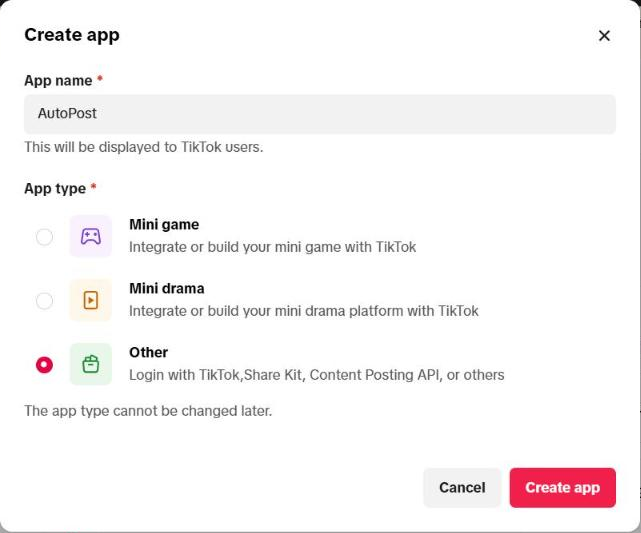Click 'This will be displayed to TikTok users.'

[144, 147]
